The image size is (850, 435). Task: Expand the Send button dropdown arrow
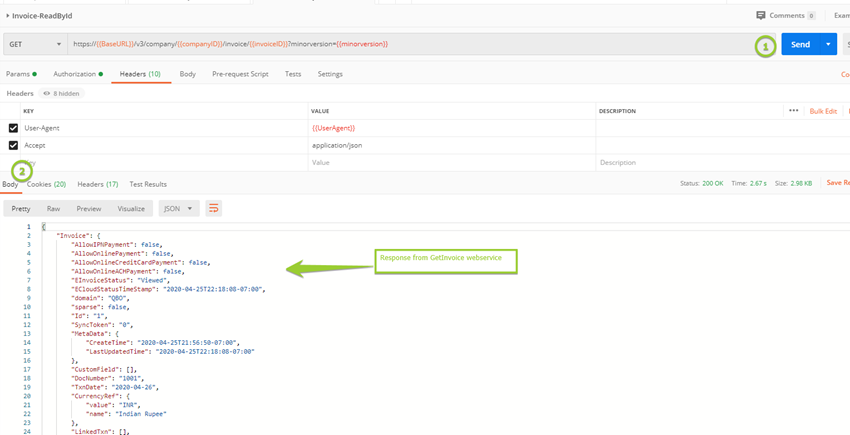coord(828,45)
